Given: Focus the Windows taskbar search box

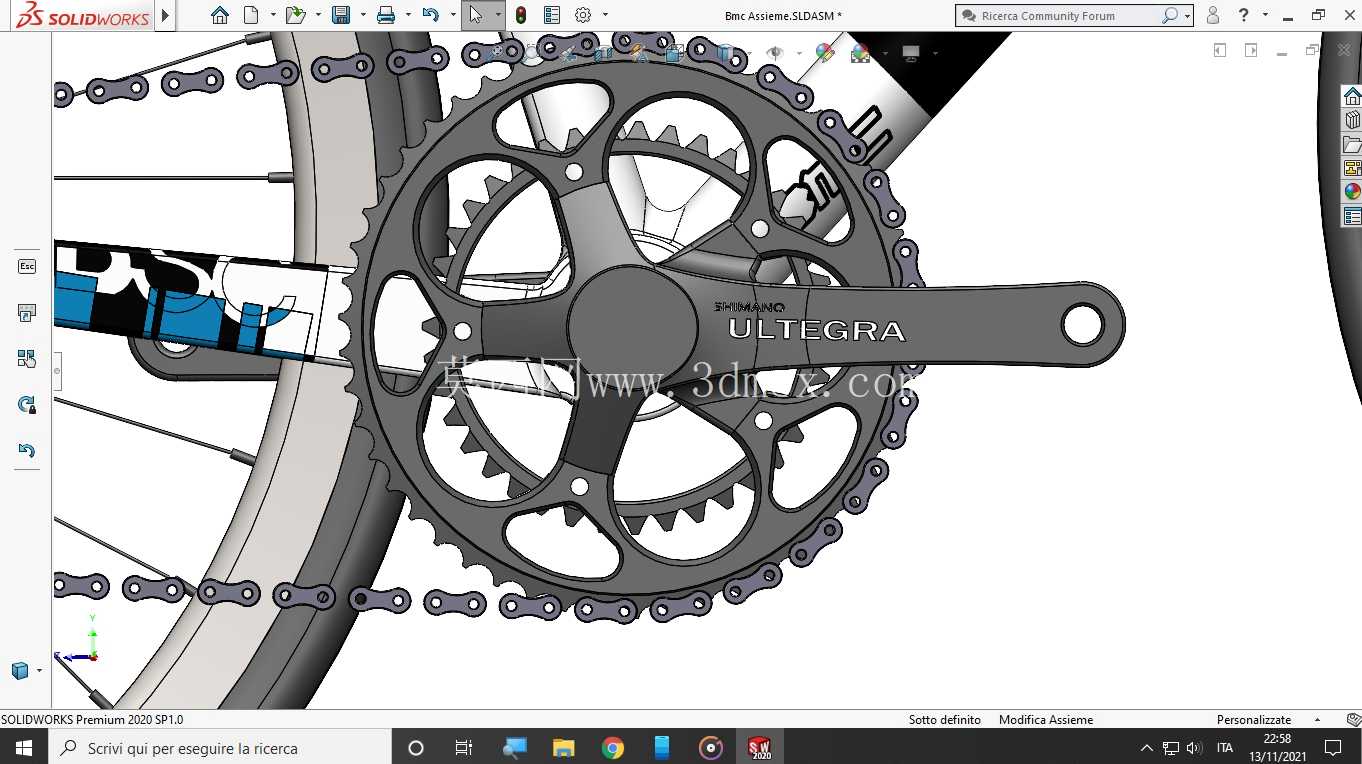Looking at the screenshot, I should [219, 748].
